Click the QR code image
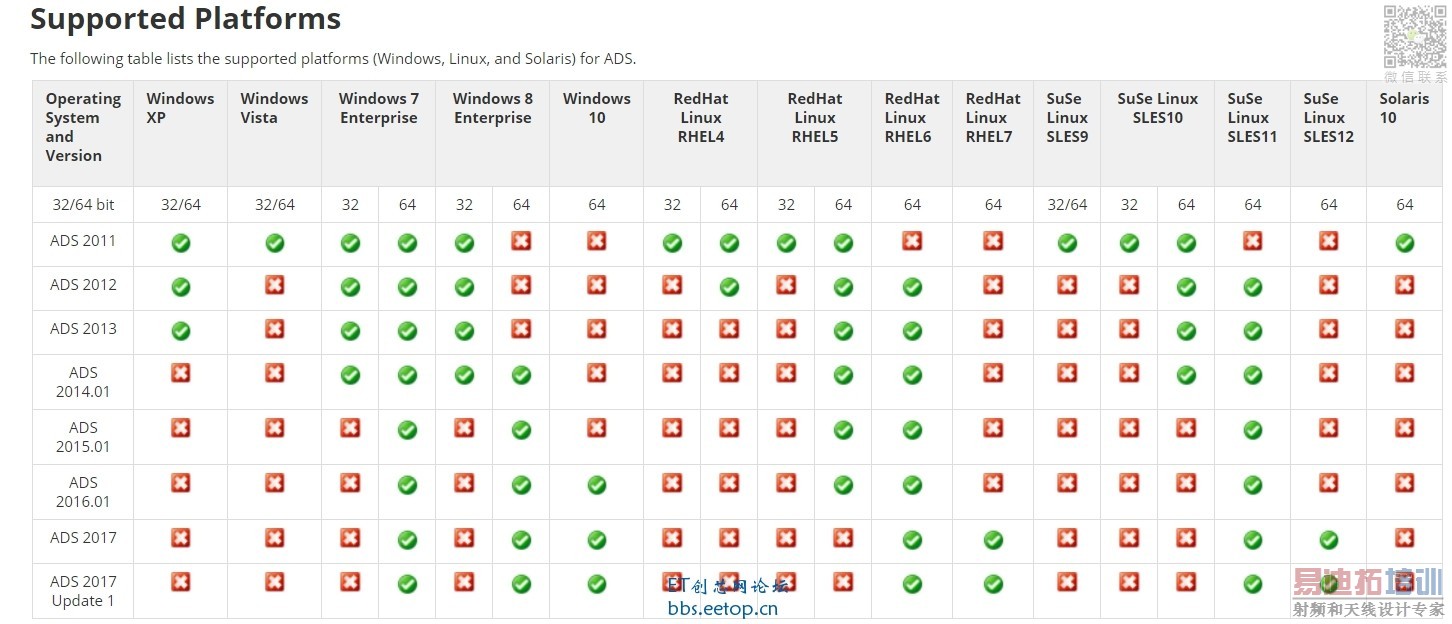This screenshot has height=624, width=1452. point(1414,38)
